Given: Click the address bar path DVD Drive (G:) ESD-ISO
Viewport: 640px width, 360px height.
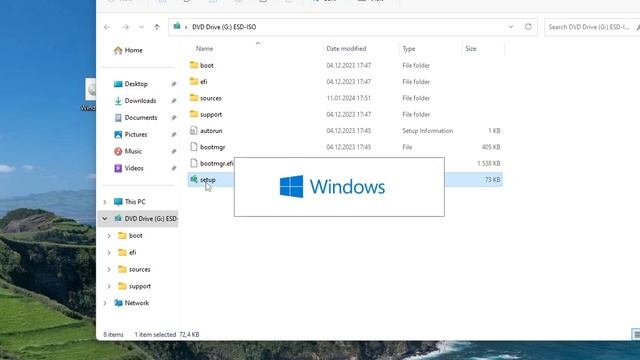Looking at the screenshot, I should [x=224, y=27].
